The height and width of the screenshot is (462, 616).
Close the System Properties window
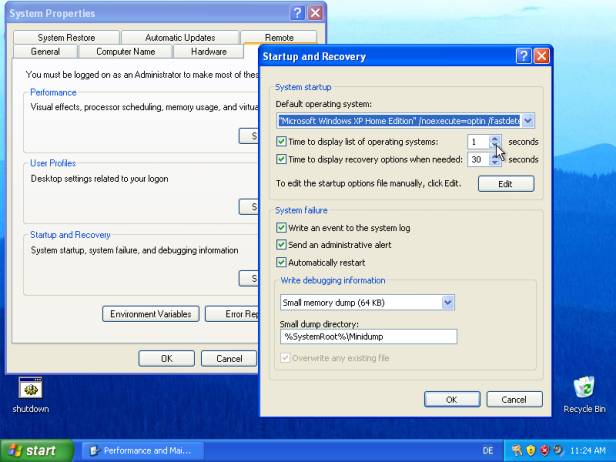tap(315, 13)
